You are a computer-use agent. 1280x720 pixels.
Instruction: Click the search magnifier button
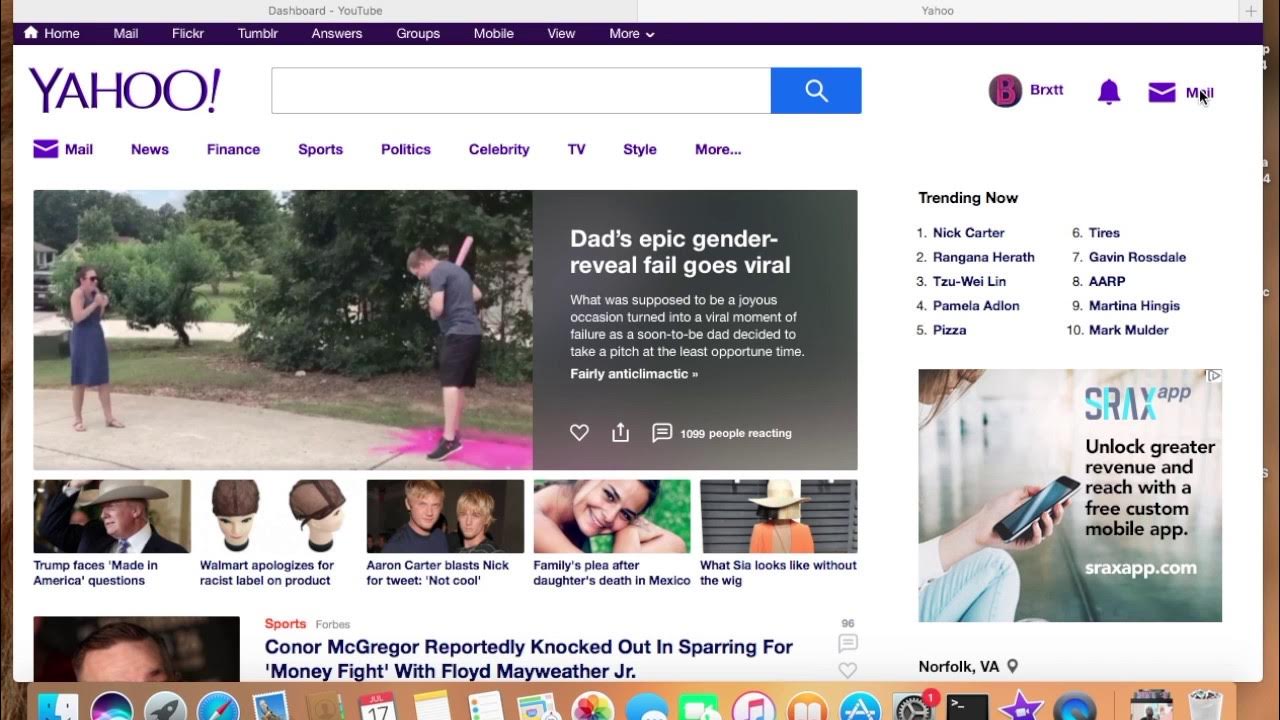(816, 91)
